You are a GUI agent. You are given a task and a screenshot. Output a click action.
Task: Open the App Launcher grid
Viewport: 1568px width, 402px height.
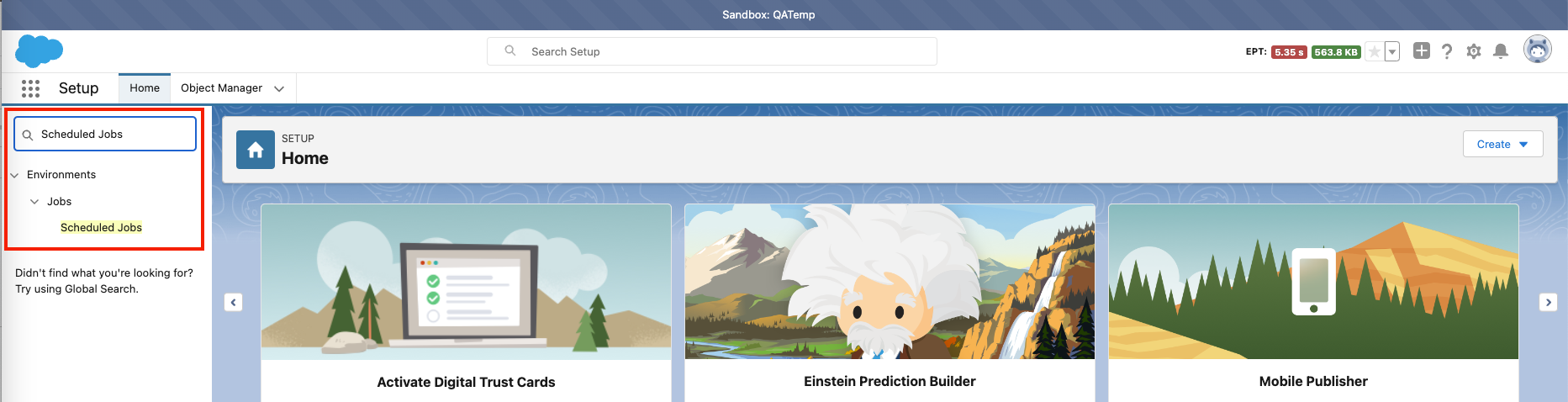pyautogui.click(x=30, y=88)
